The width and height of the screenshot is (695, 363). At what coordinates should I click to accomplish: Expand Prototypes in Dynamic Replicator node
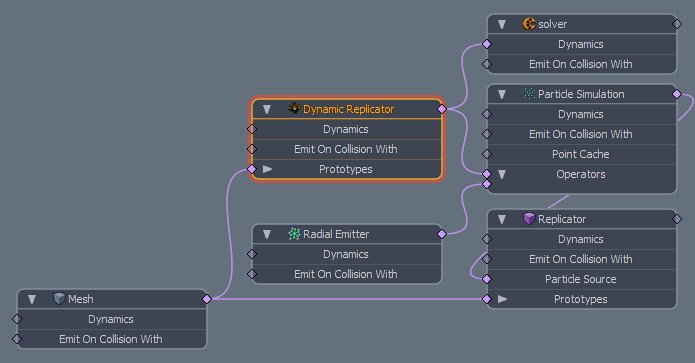pos(267,169)
